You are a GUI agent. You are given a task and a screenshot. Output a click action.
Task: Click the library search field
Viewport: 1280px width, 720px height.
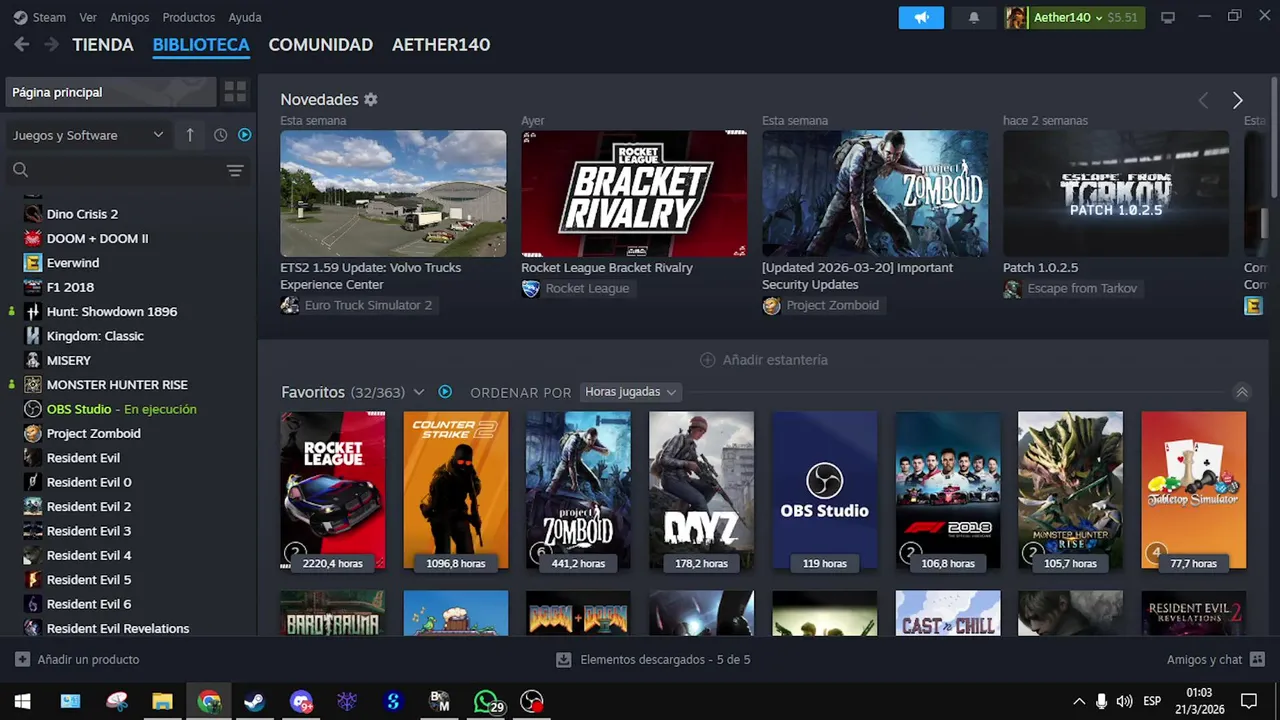coord(115,171)
